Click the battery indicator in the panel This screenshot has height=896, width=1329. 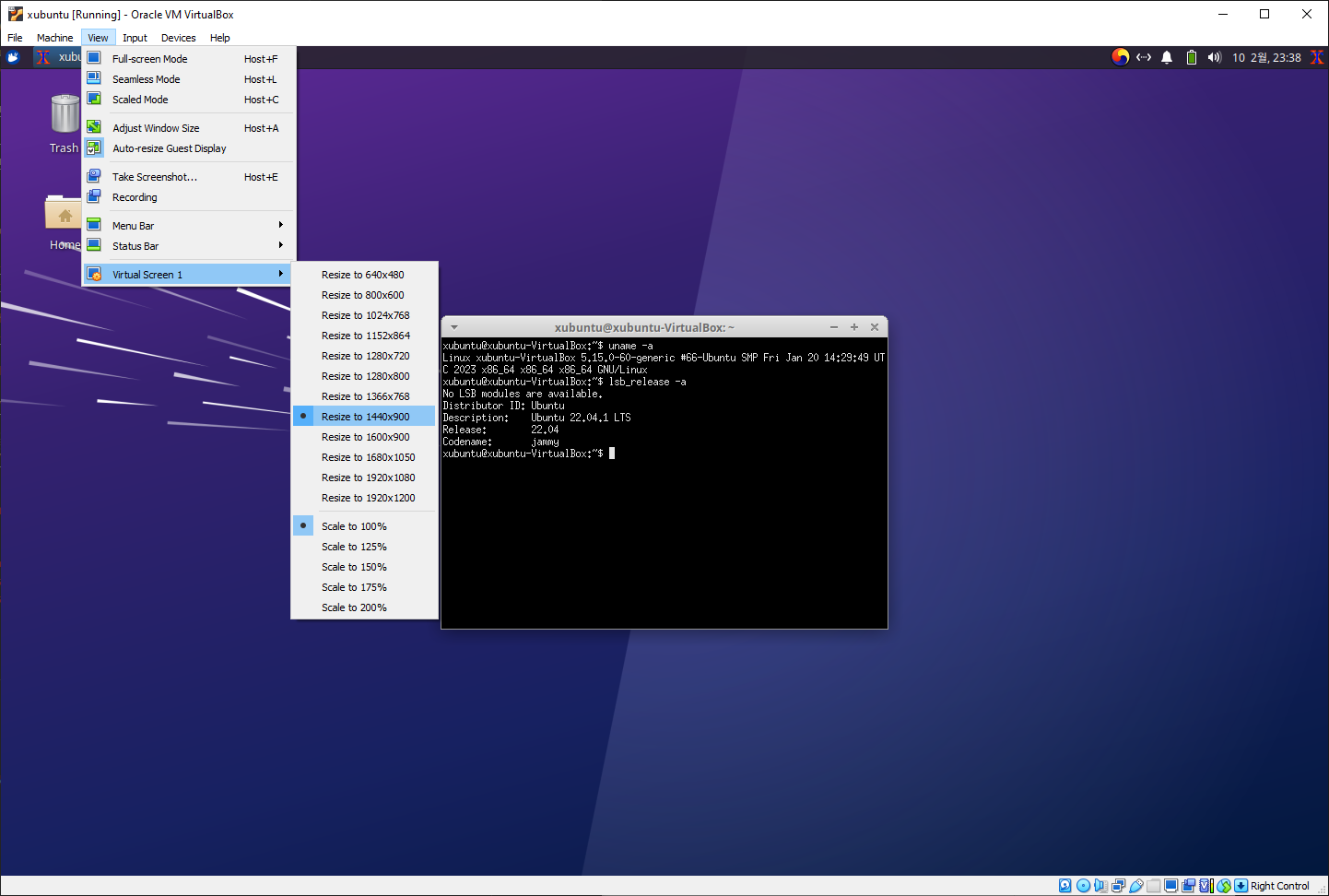(1192, 57)
